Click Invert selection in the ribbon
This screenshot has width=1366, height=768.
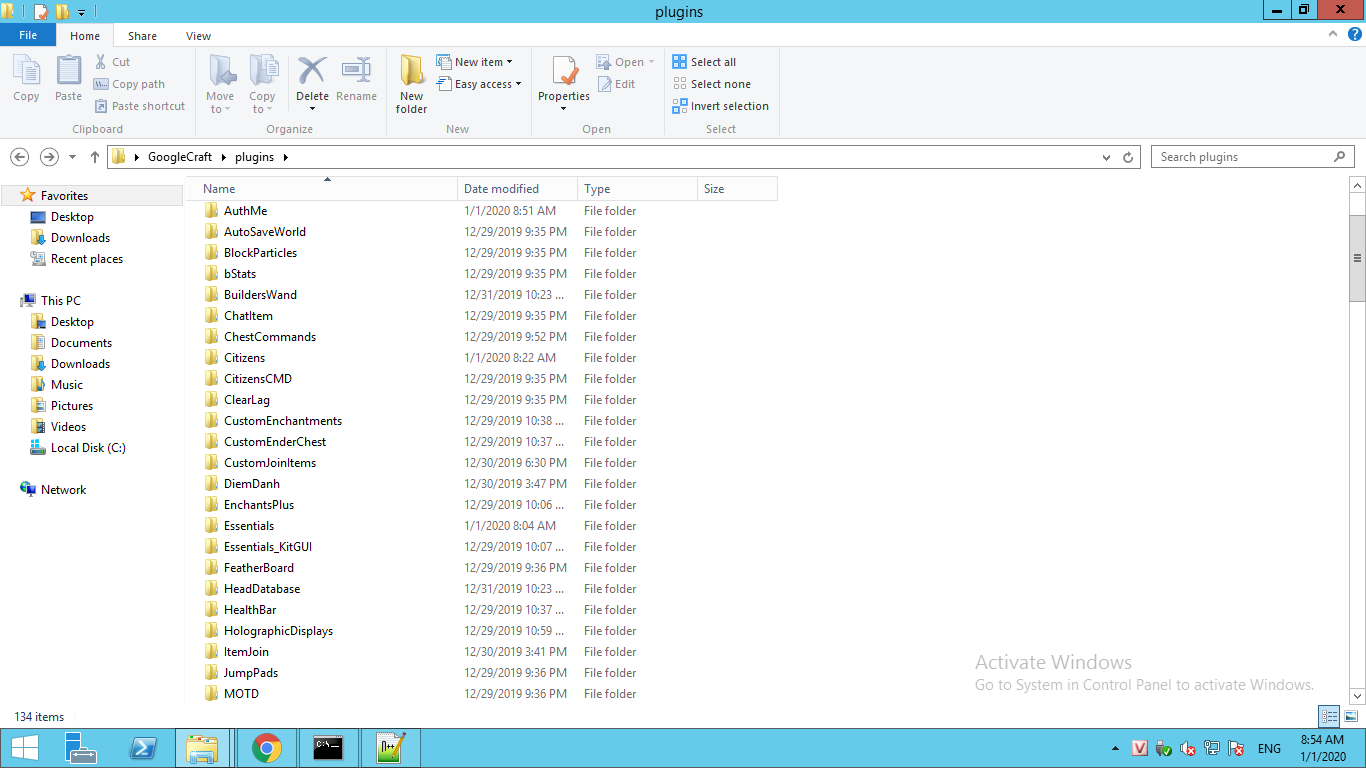(720, 106)
